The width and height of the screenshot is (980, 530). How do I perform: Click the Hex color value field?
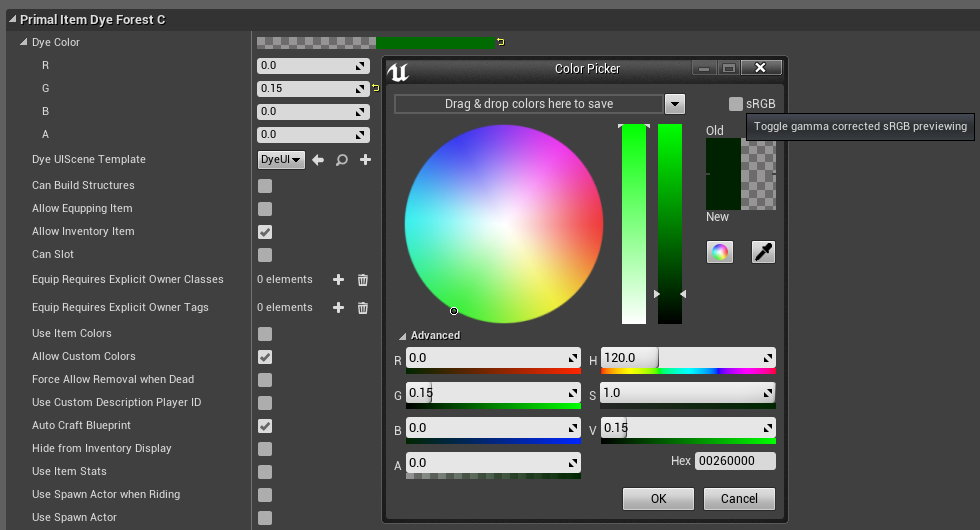(x=735, y=461)
